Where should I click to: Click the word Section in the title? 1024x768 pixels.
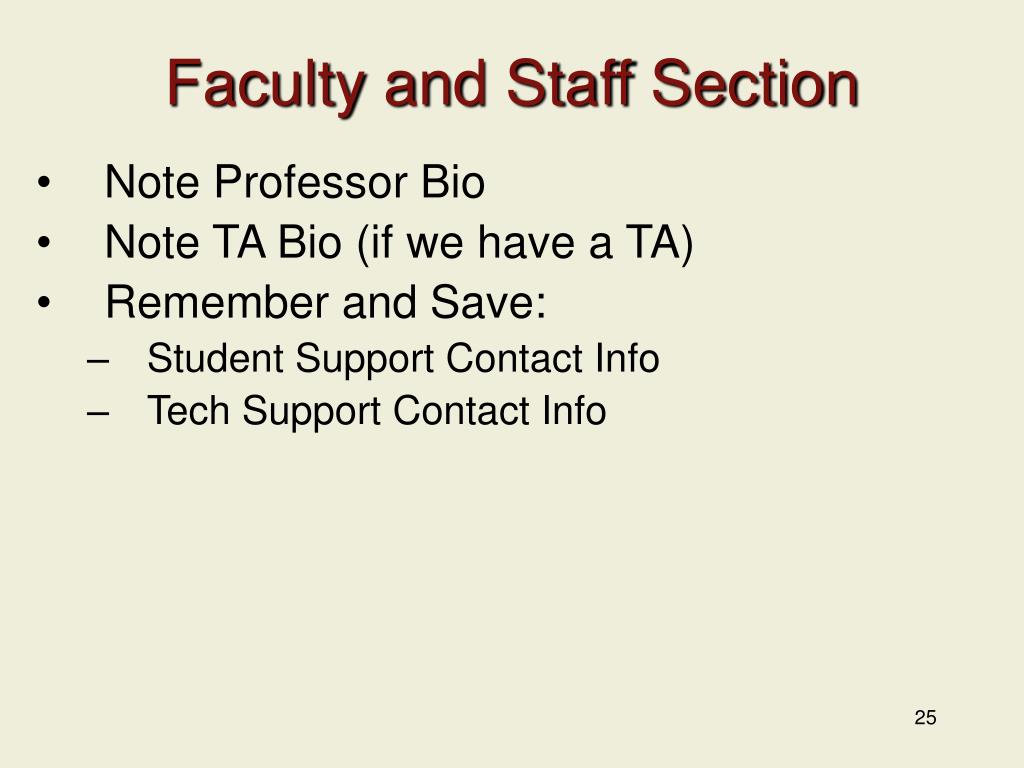click(755, 84)
